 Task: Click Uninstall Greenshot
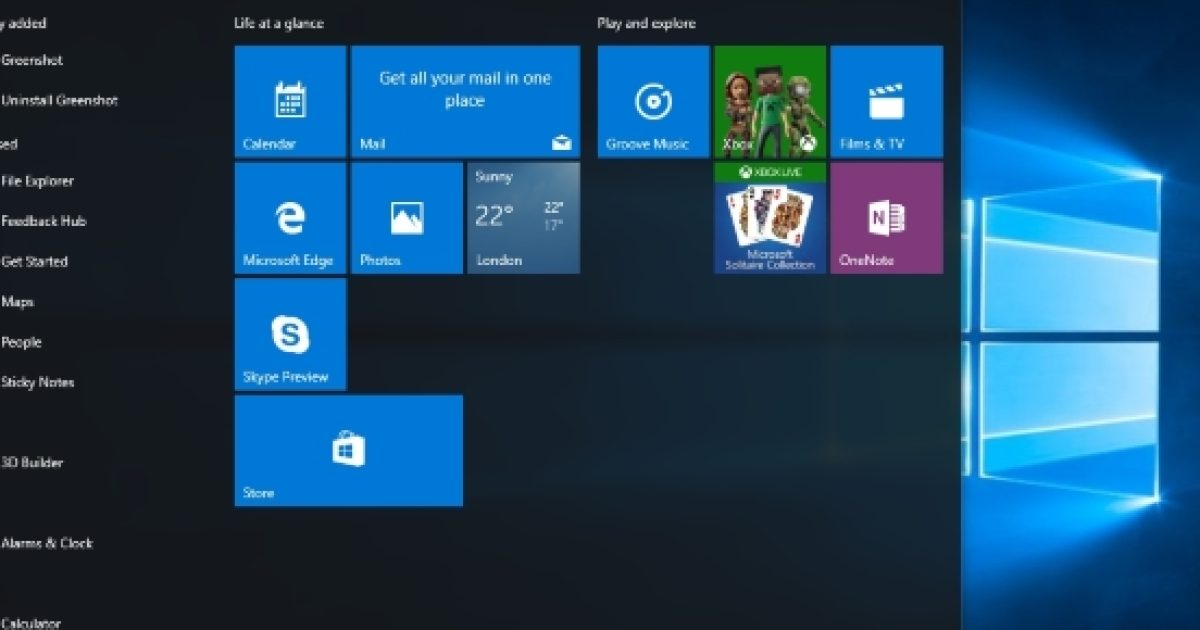[57, 101]
